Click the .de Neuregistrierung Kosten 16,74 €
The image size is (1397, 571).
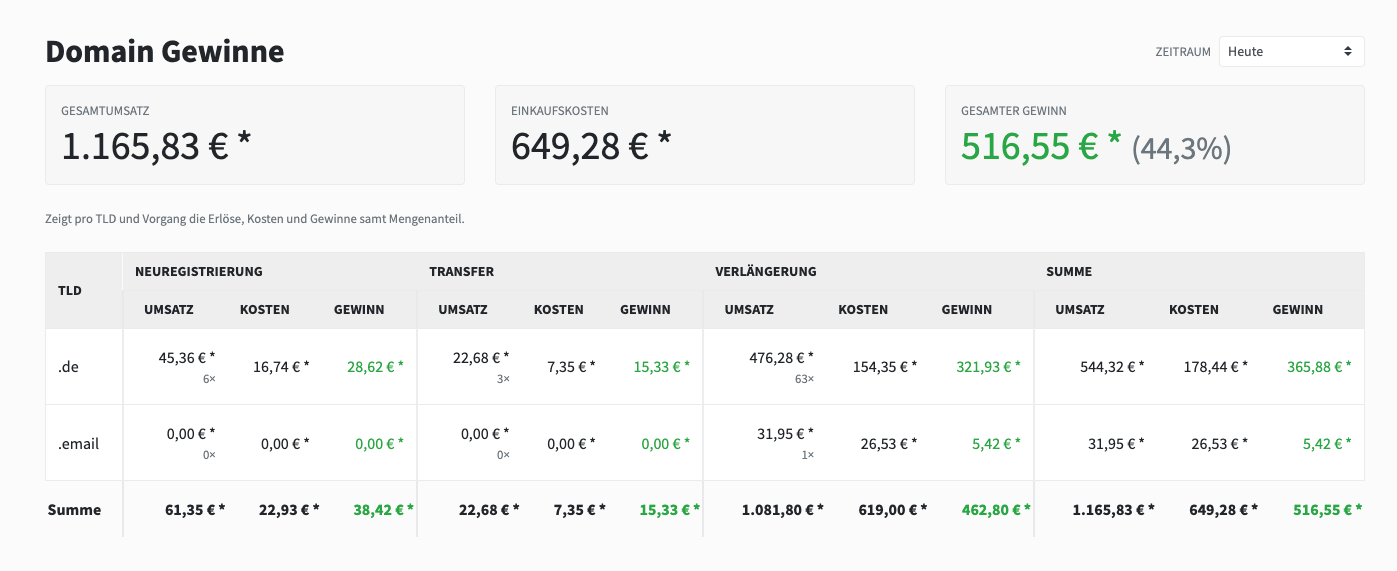click(281, 367)
